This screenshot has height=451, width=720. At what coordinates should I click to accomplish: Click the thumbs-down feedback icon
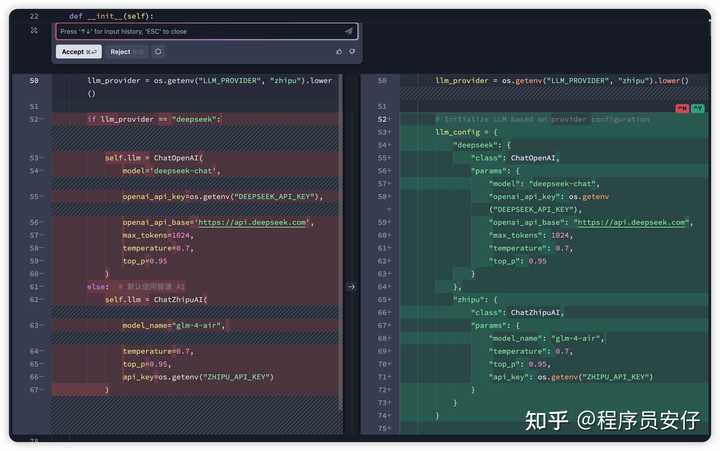(x=352, y=51)
